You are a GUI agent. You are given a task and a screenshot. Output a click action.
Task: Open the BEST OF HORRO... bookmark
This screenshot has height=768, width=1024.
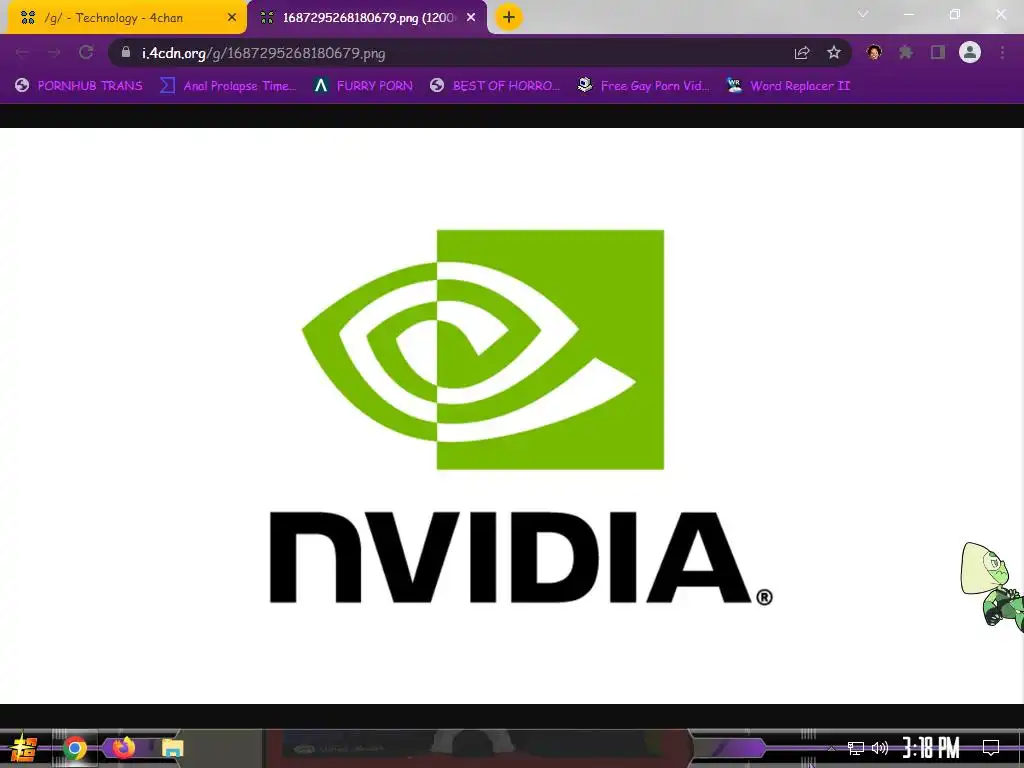(496, 86)
